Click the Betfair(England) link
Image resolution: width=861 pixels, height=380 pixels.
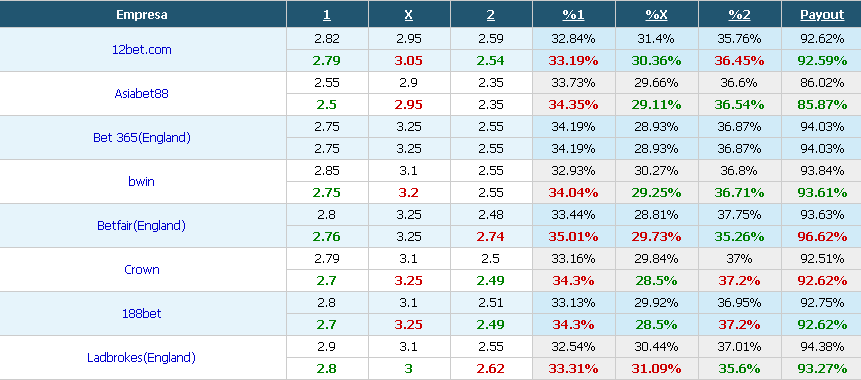pos(142,225)
